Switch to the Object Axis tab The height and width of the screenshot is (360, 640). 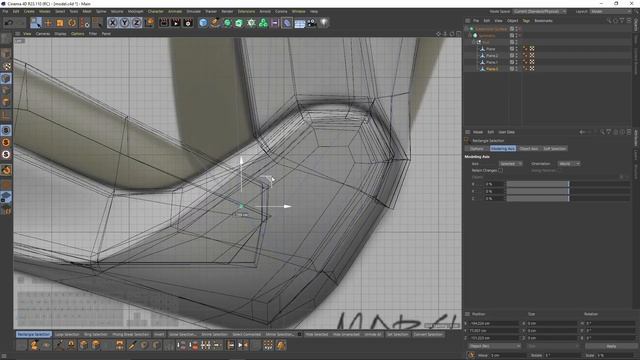coord(529,149)
